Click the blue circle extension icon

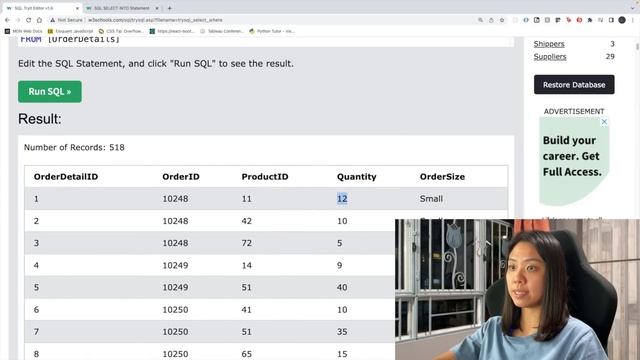[x=526, y=20]
